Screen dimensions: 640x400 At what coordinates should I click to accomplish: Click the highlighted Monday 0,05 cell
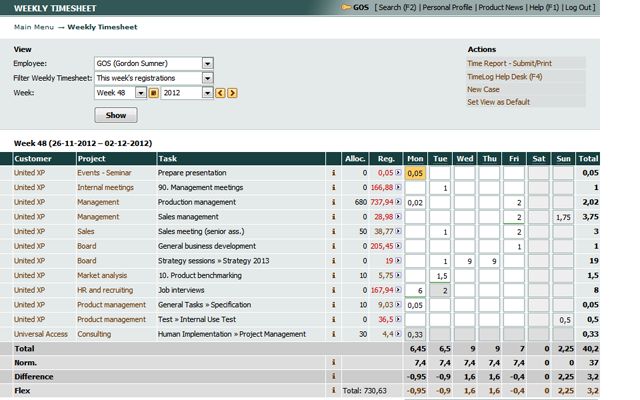point(415,173)
